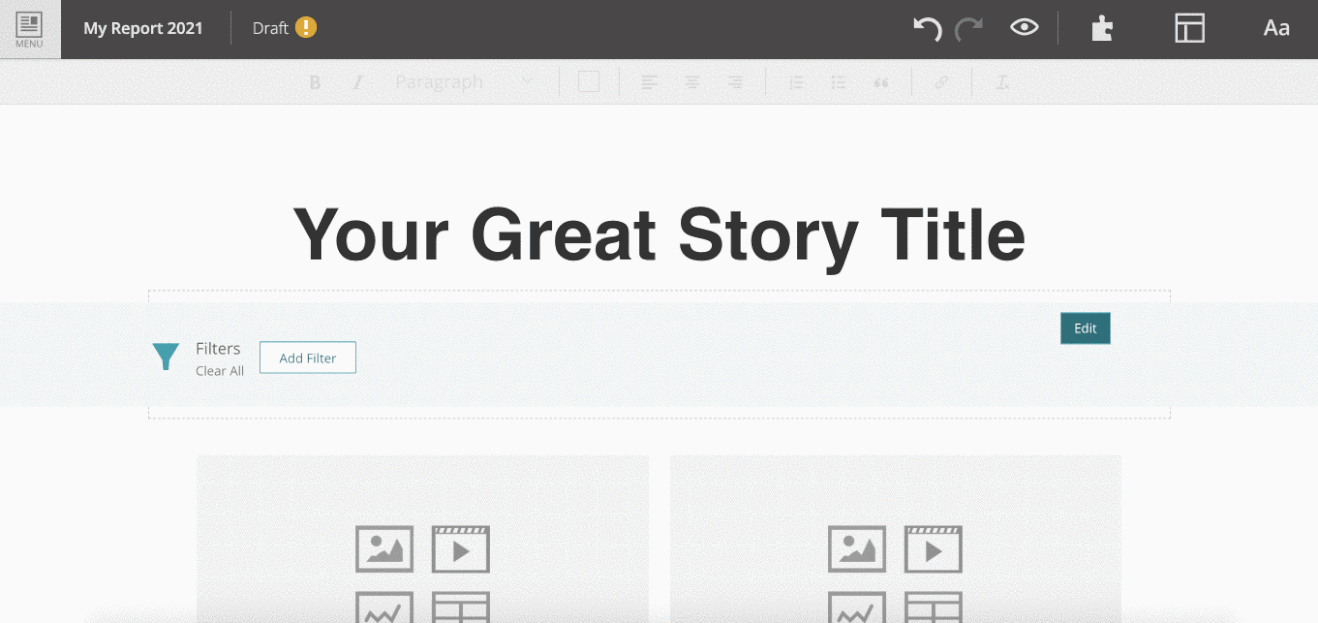
Task: Open the Aa typography settings
Action: [x=1276, y=28]
